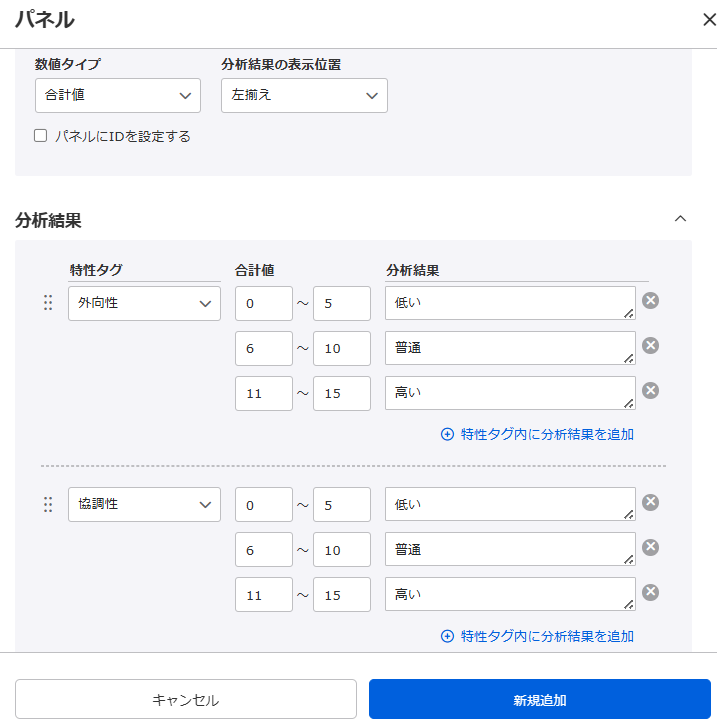This screenshot has width=717, height=723.
Task: Click the 新規追加 button
Action: [x=539, y=699]
